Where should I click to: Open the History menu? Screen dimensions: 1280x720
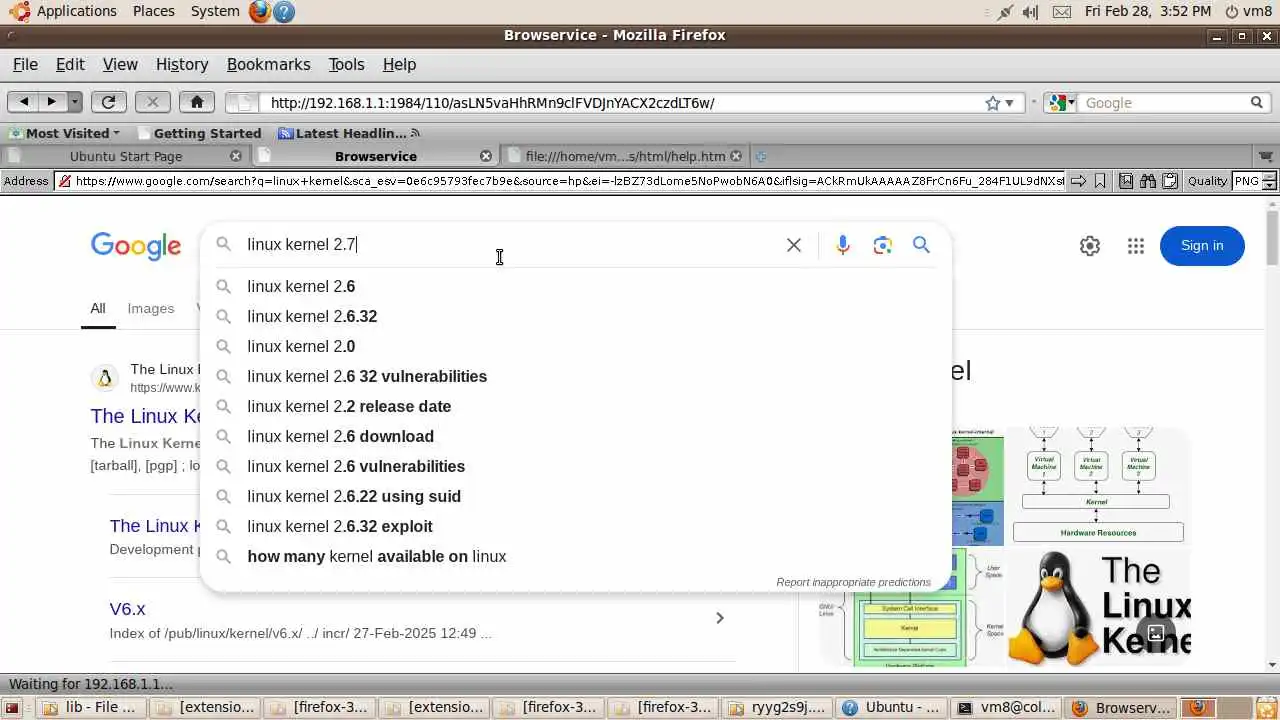pos(182,64)
